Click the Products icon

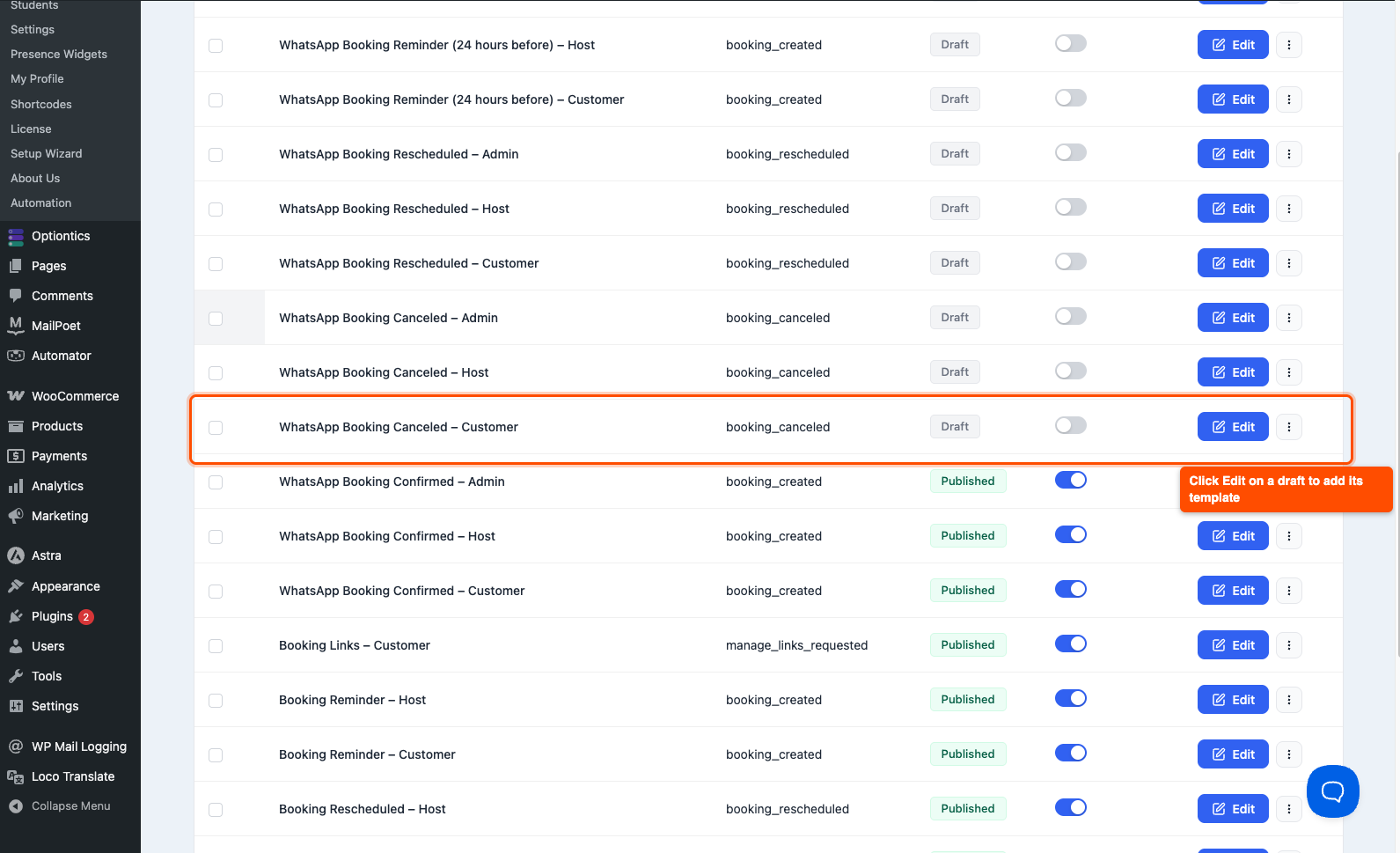(16, 426)
